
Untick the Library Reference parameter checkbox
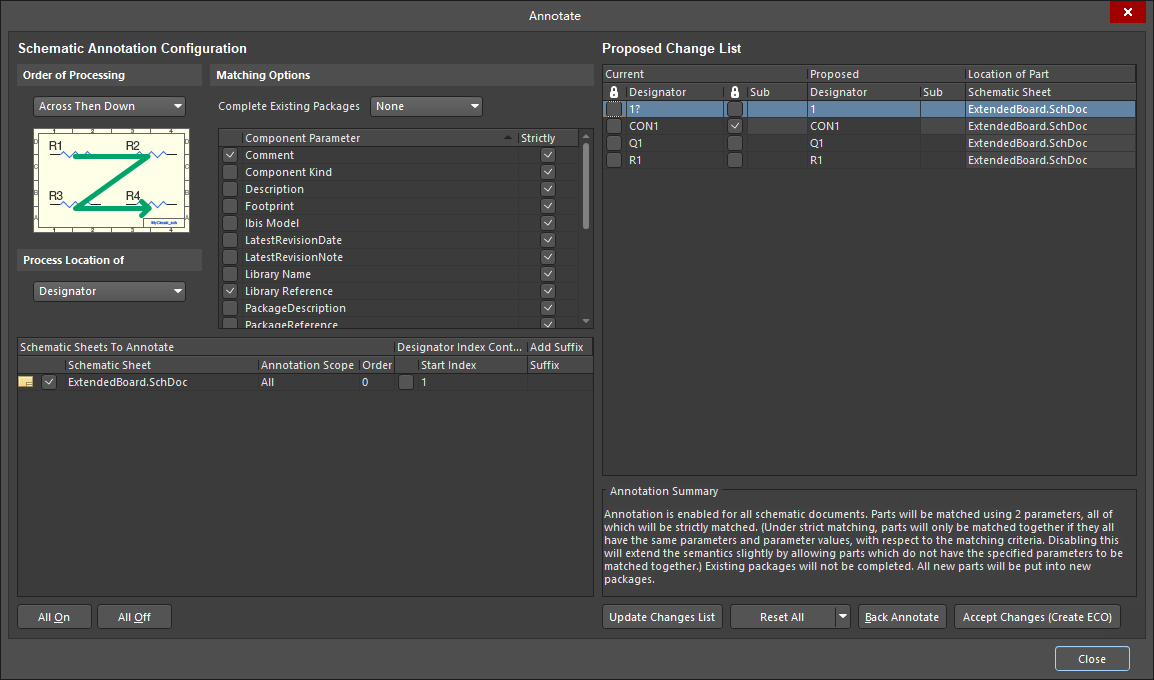230,291
